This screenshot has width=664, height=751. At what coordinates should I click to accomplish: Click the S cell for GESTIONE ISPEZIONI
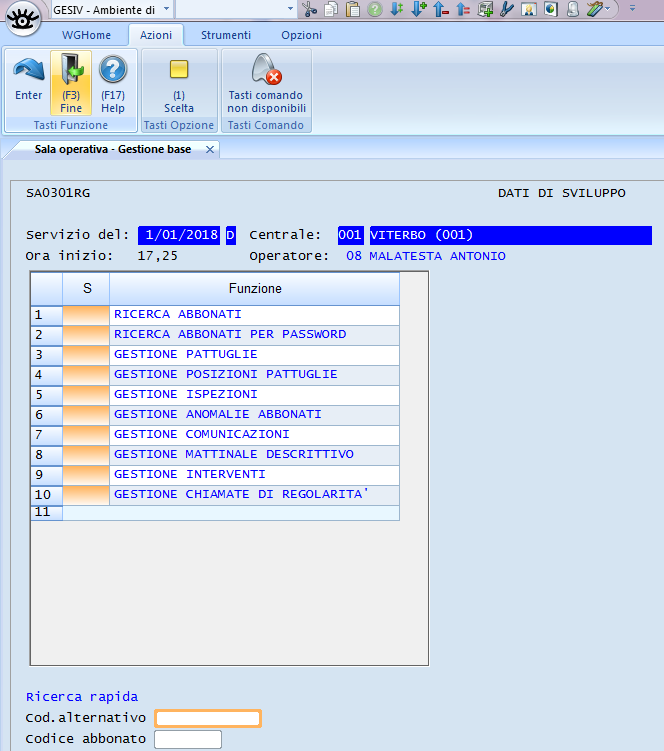(x=86, y=396)
